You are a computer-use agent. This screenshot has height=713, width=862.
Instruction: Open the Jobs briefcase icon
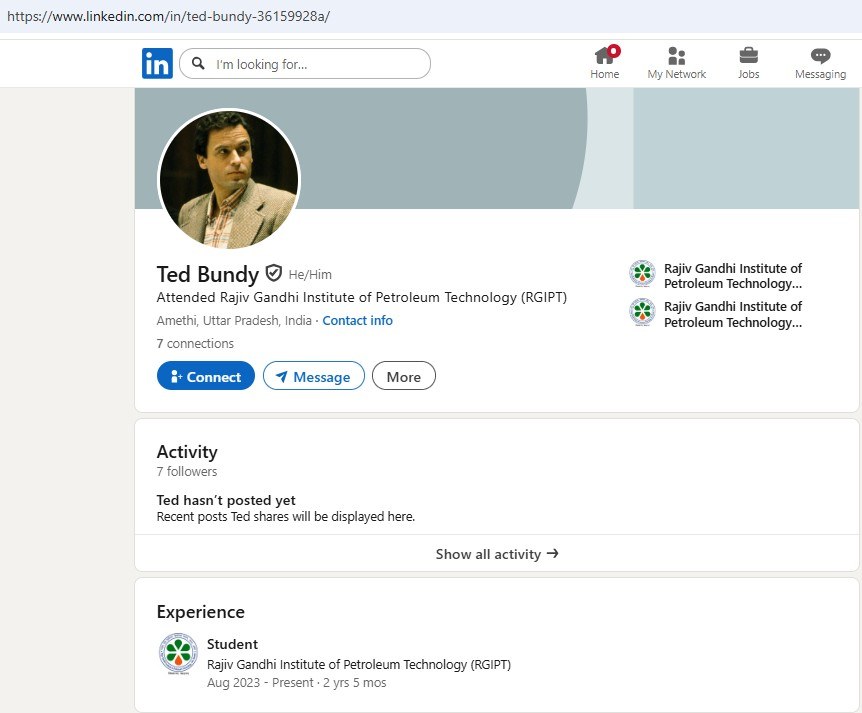coord(748,56)
